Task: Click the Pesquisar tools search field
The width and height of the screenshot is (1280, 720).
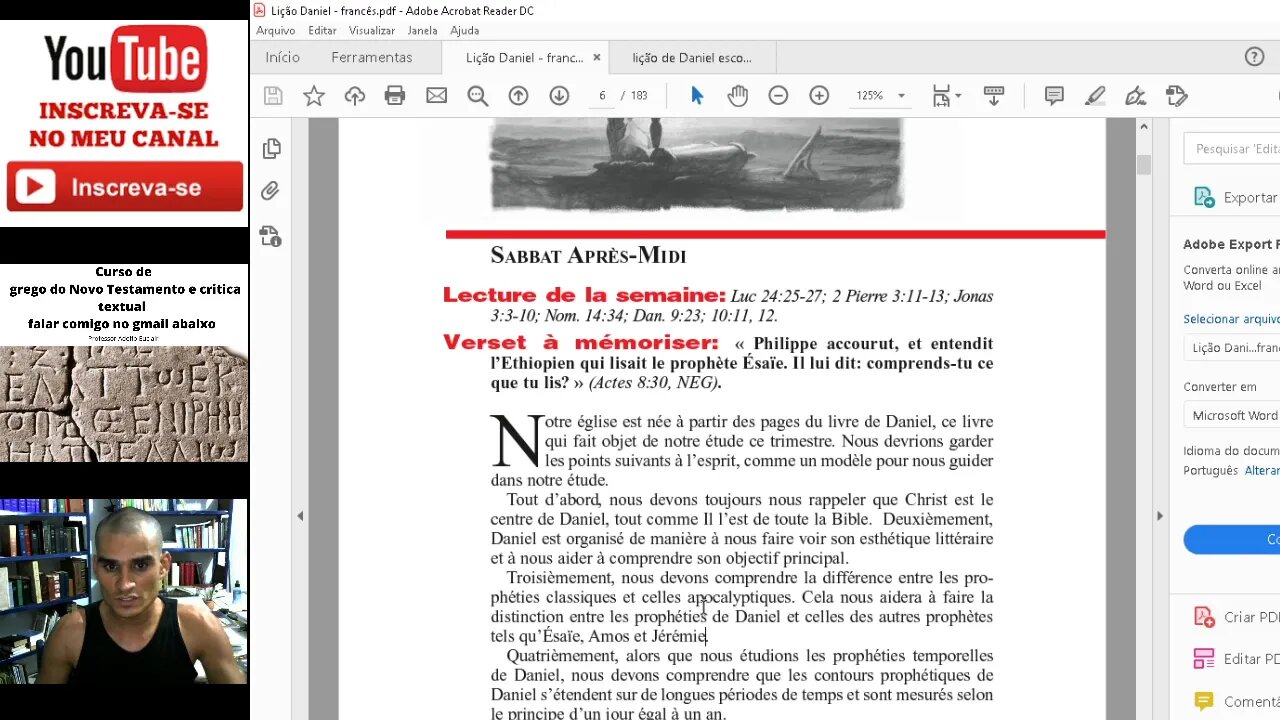Action: pos(1232,149)
